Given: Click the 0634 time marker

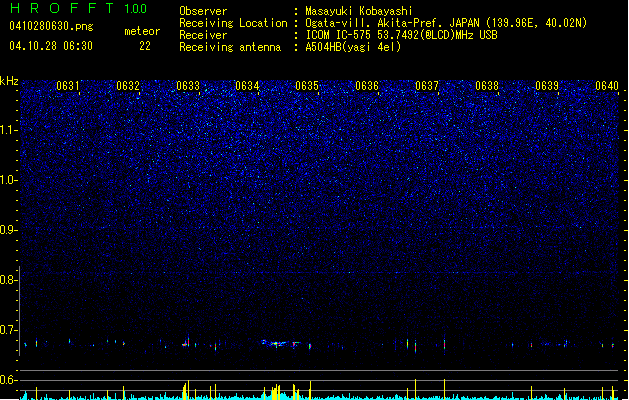Looking at the screenshot, I should tap(247, 86).
